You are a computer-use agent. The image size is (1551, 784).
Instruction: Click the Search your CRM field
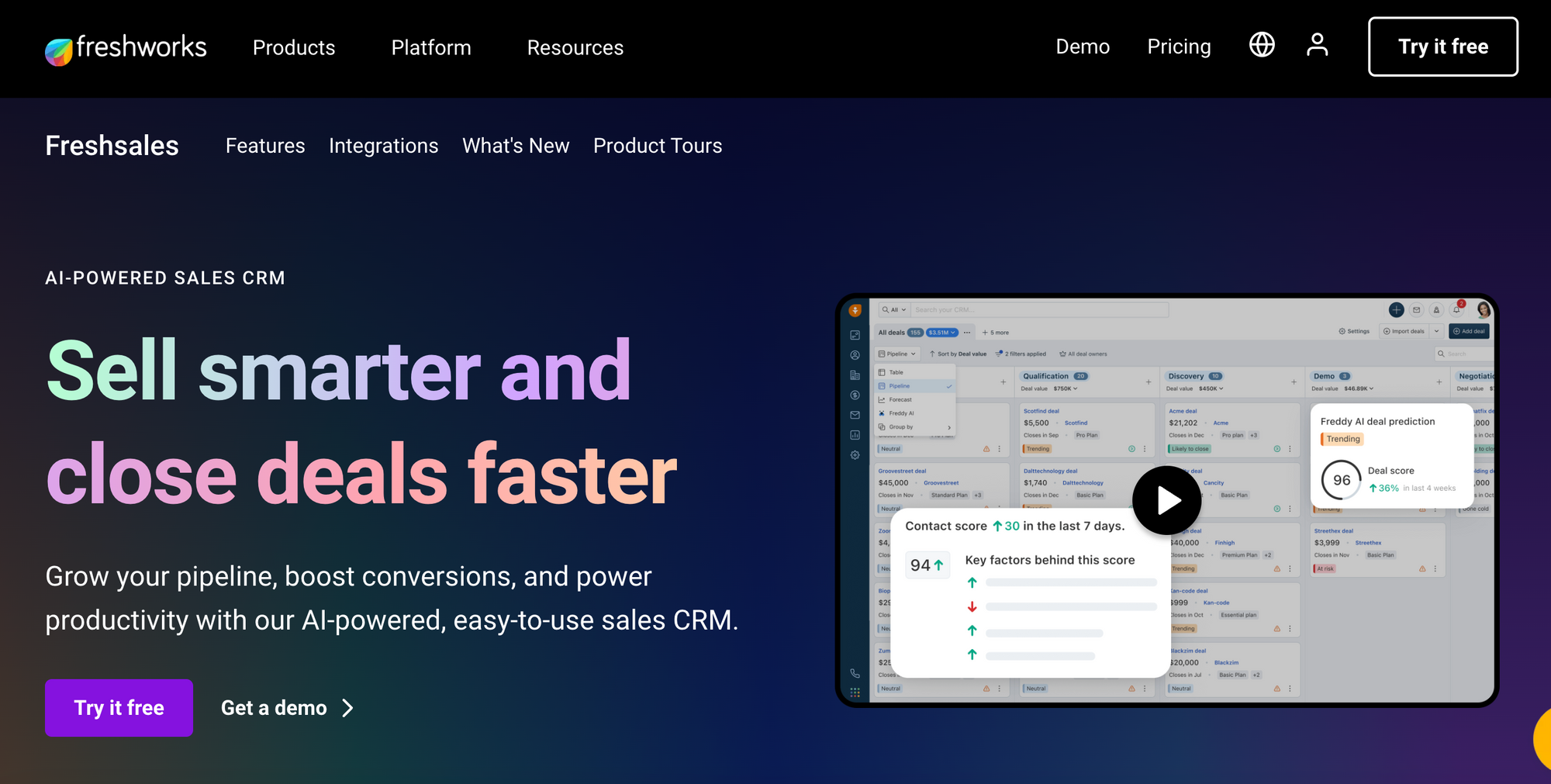pyautogui.click(x=1039, y=309)
